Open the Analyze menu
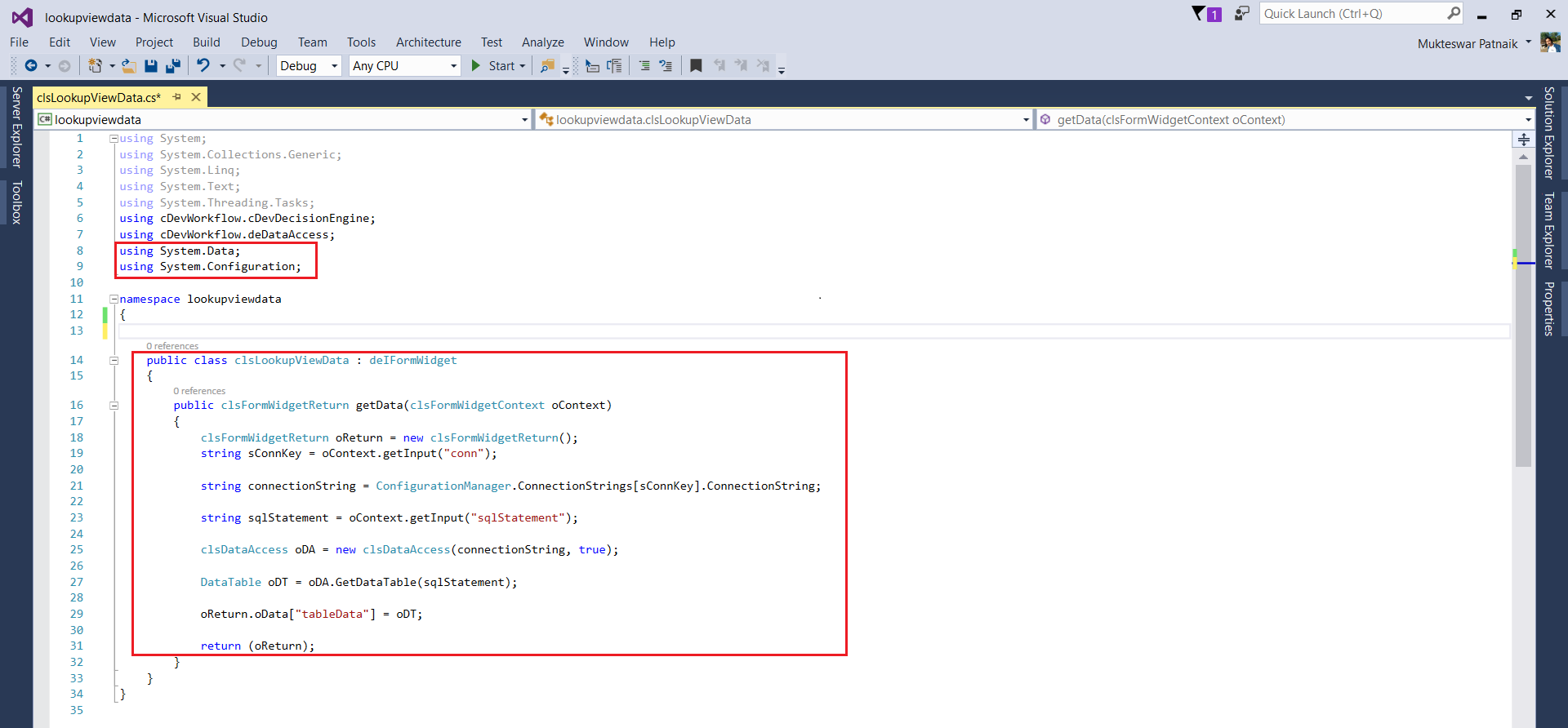Viewport: 1568px width, 728px height. coord(543,42)
